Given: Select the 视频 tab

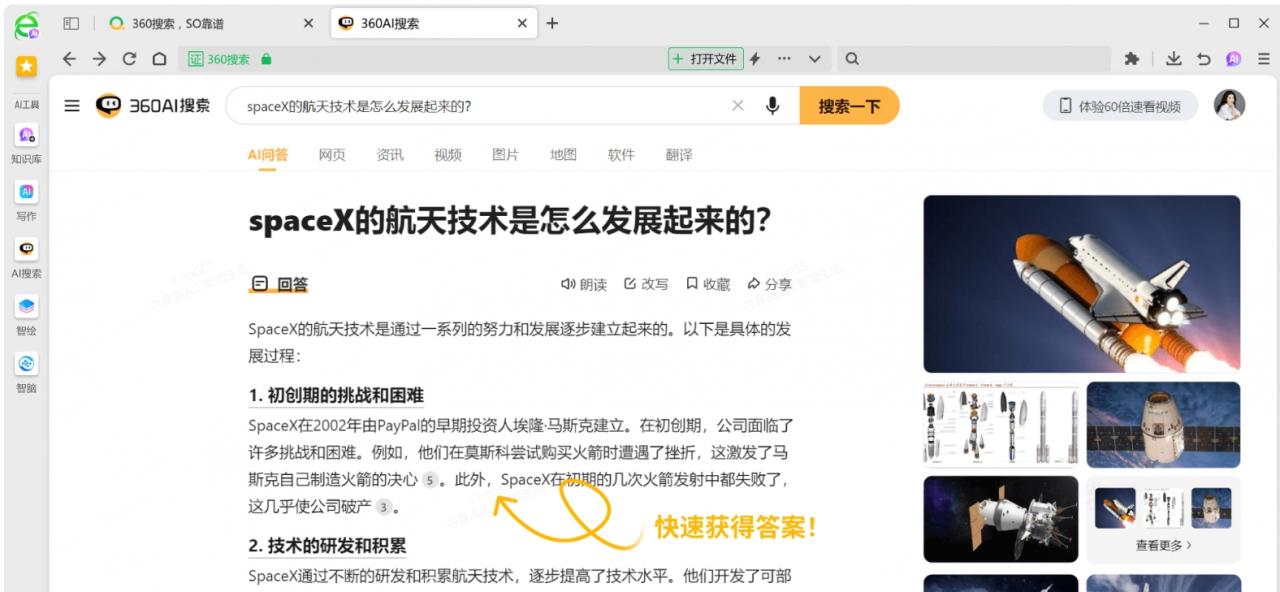Looking at the screenshot, I should [448, 155].
